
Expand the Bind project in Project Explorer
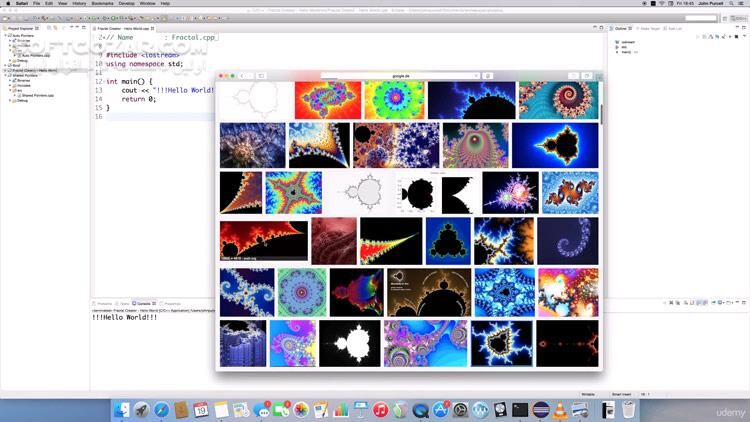[x=4, y=66]
